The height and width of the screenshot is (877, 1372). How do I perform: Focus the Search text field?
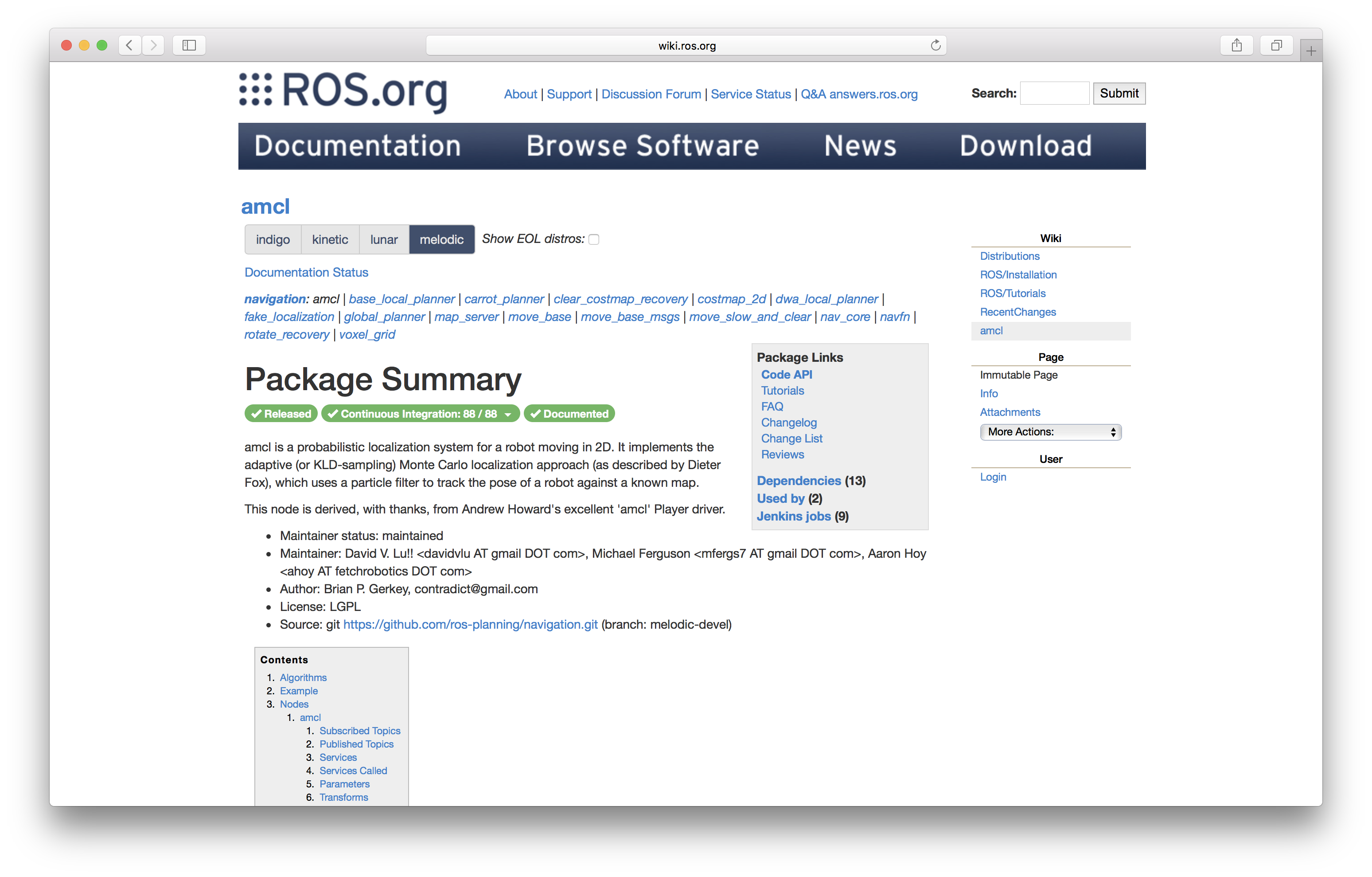pyautogui.click(x=1054, y=93)
